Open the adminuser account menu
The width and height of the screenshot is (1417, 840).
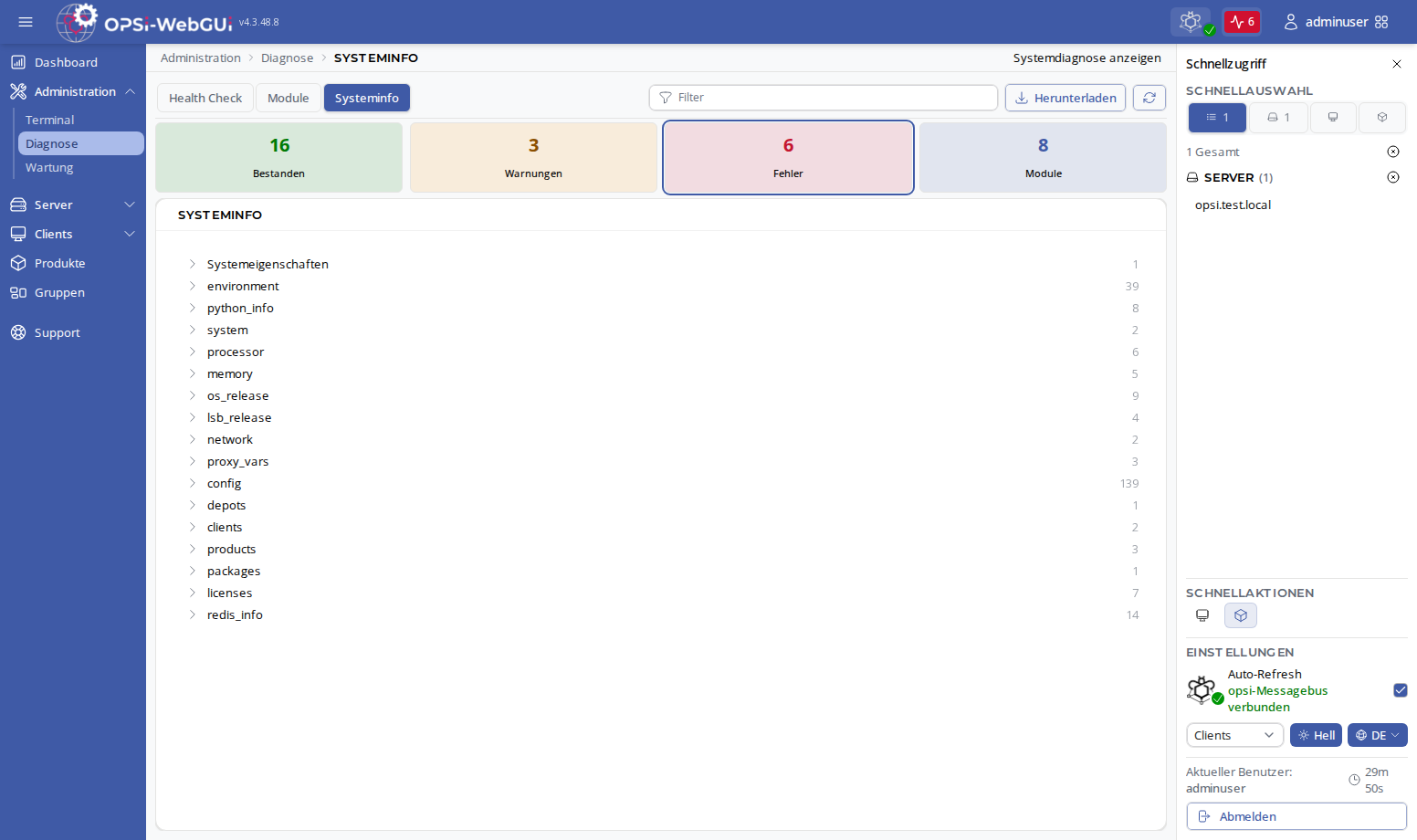point(1326,22)
